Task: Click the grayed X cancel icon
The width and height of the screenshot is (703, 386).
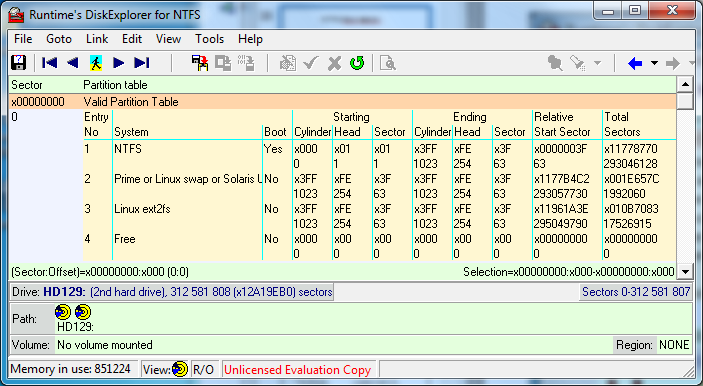Action: [x=334, y=63]
